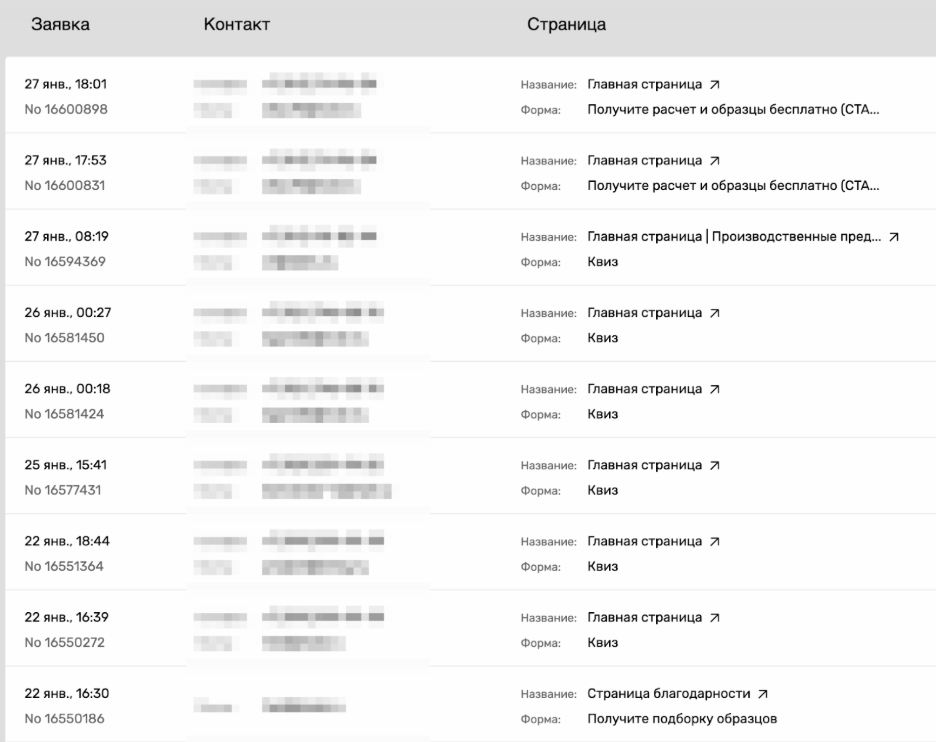The image size is (936, 742).
Task: Click page arrow icon in request 16581450
Action: [714, 313]
